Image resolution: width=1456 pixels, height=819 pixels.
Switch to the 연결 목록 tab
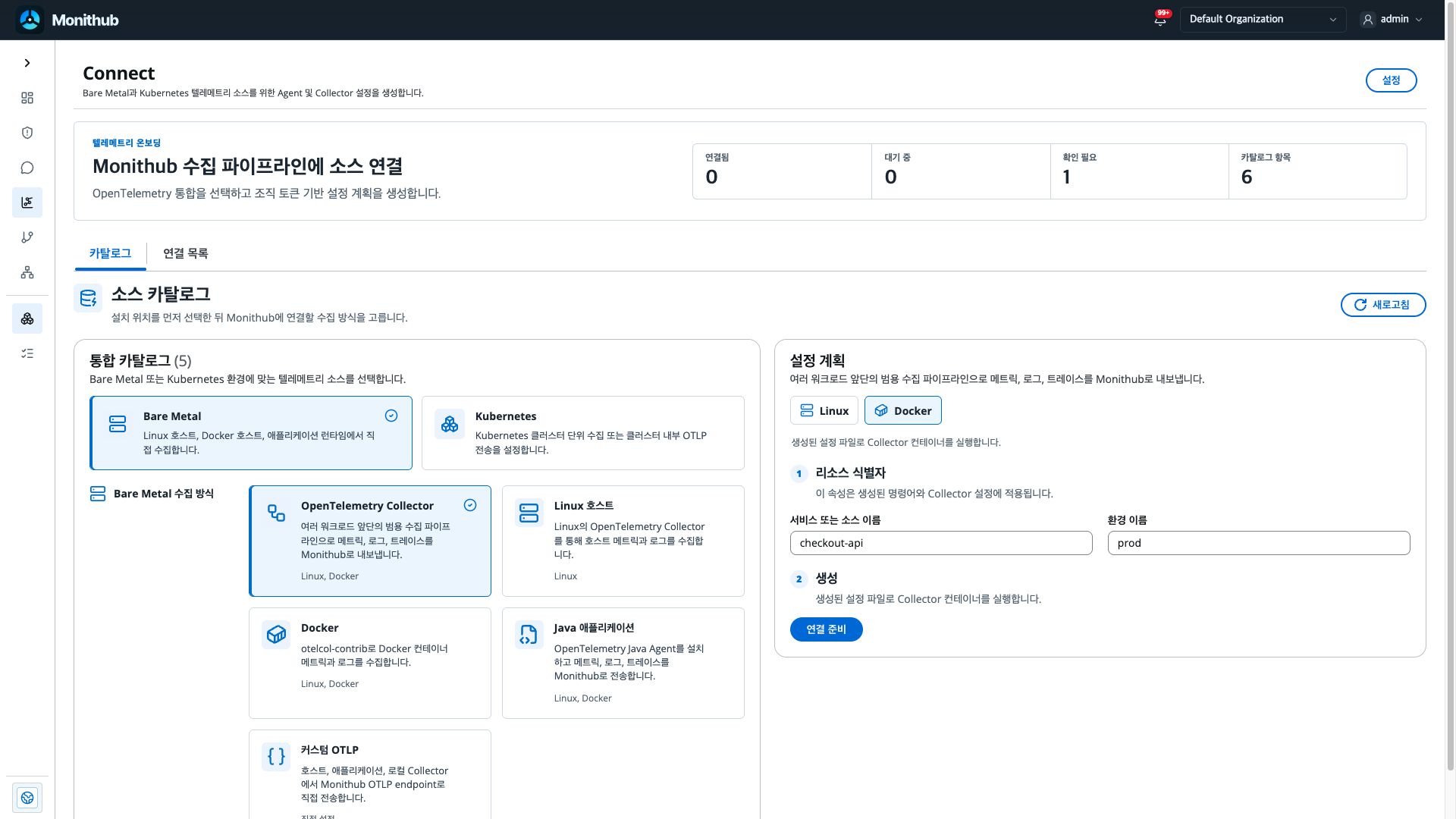coord(185,253)
